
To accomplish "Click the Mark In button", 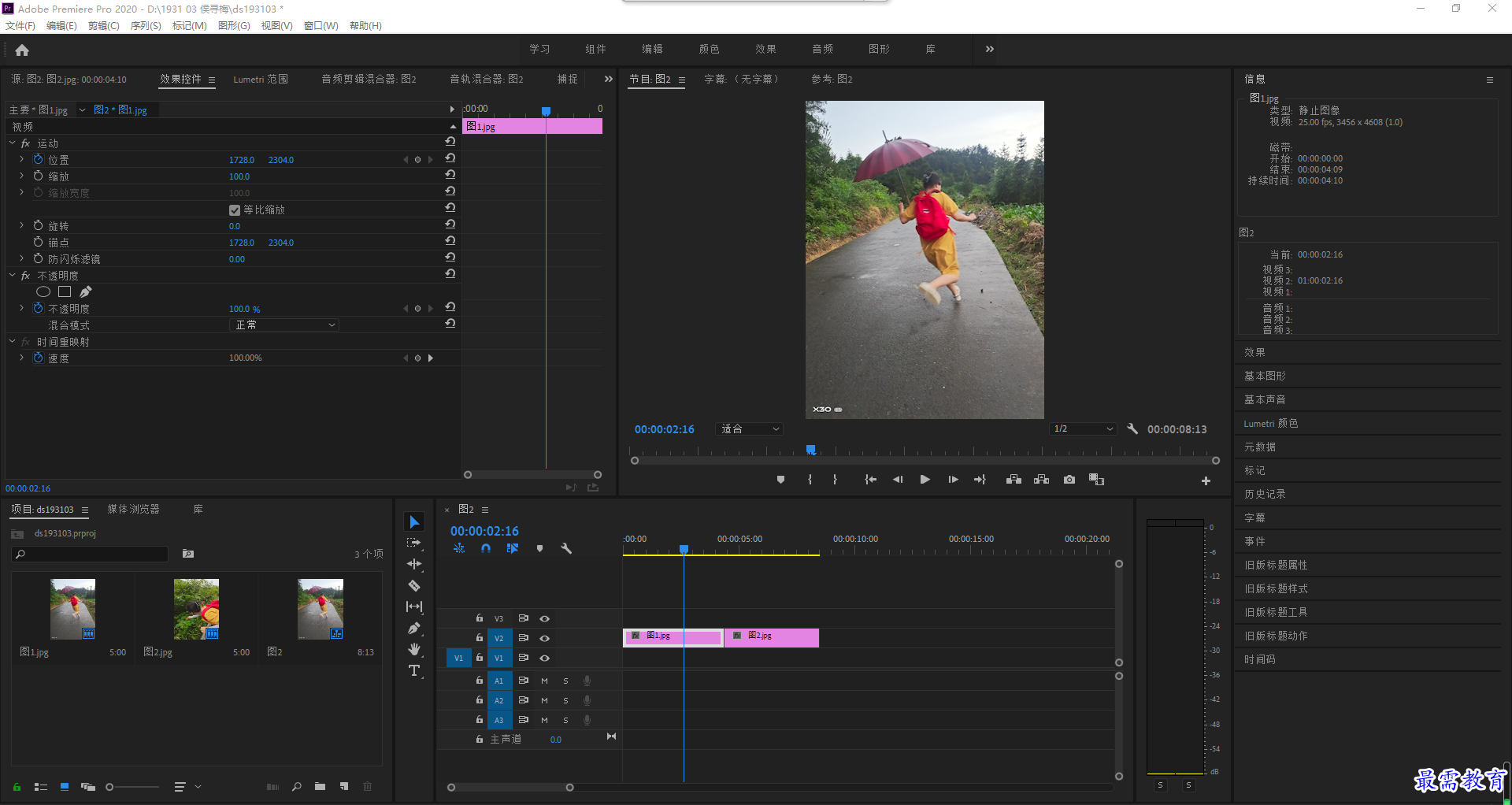I will tap(810, 480).
